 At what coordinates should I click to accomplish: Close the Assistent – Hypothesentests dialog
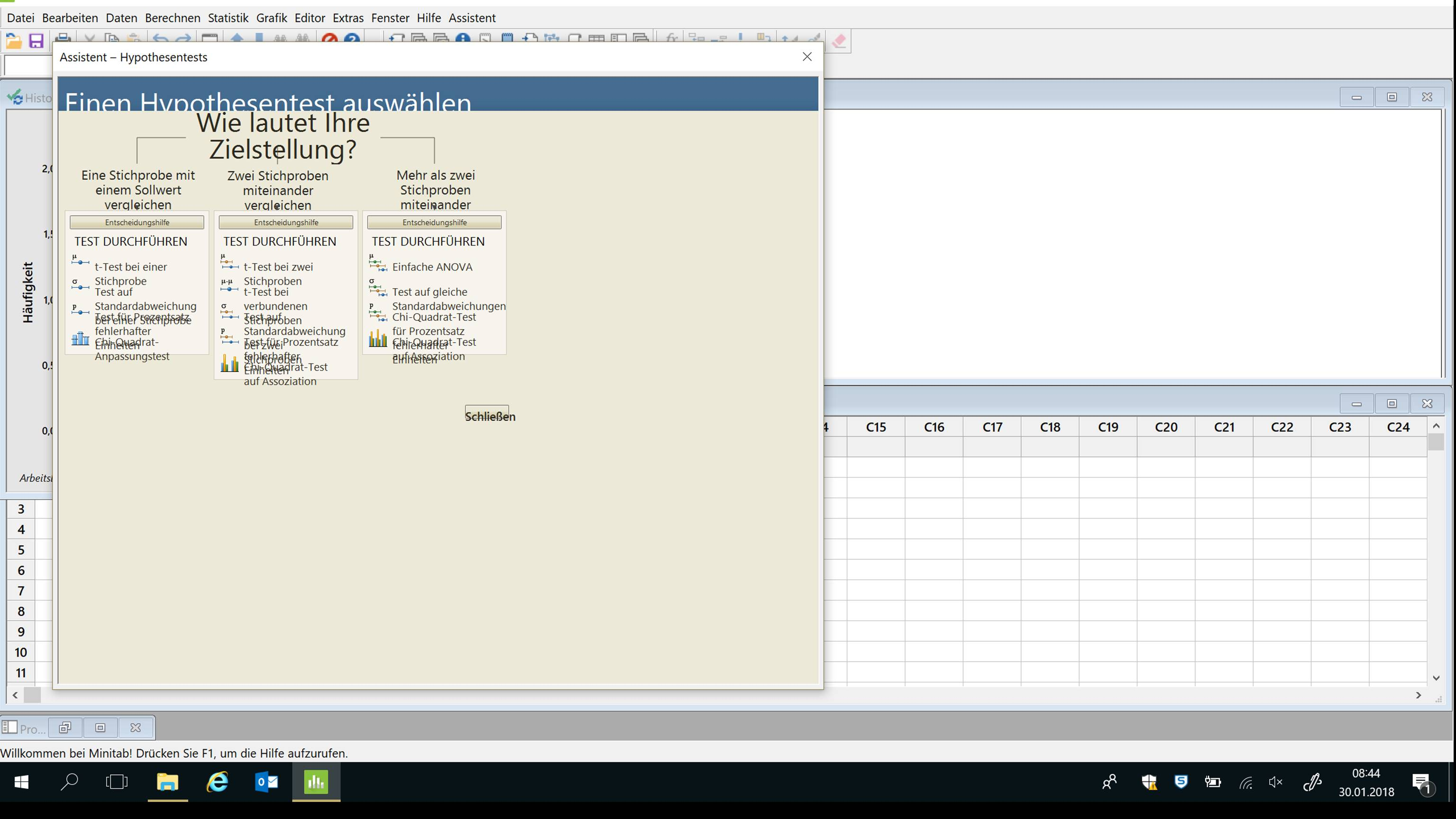(807, 56)
